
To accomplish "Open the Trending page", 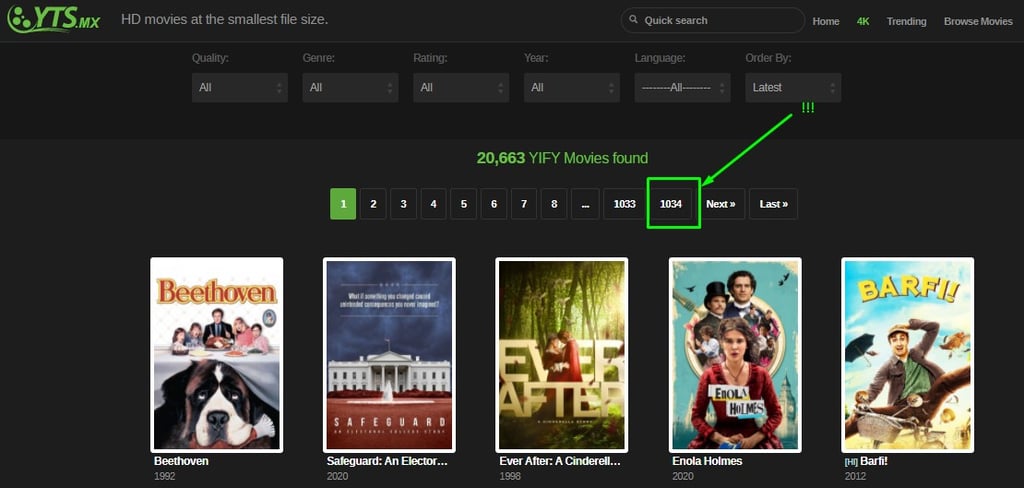I will 906,21.
